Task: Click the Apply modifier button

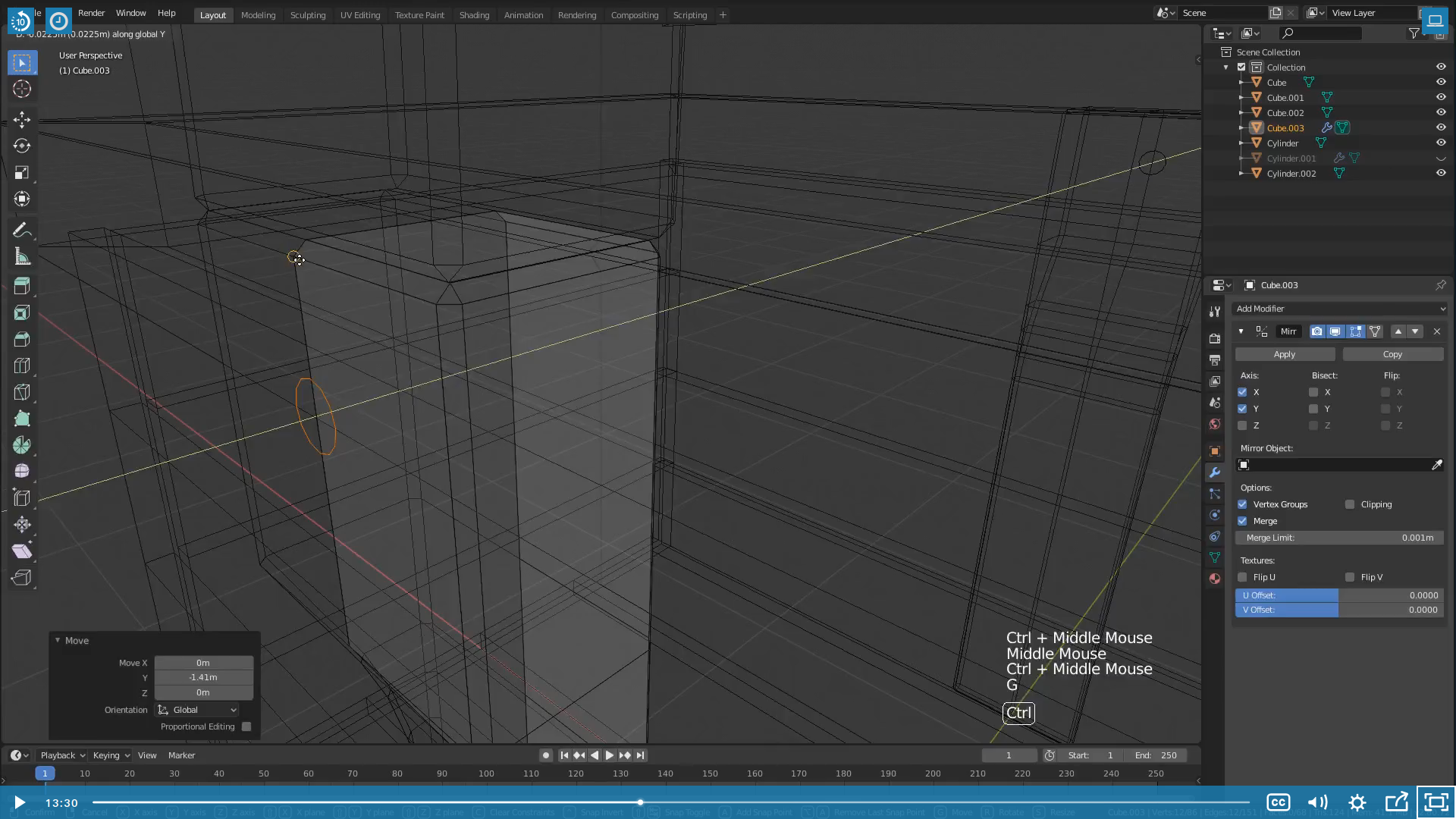Action: tap(1285, 354)
